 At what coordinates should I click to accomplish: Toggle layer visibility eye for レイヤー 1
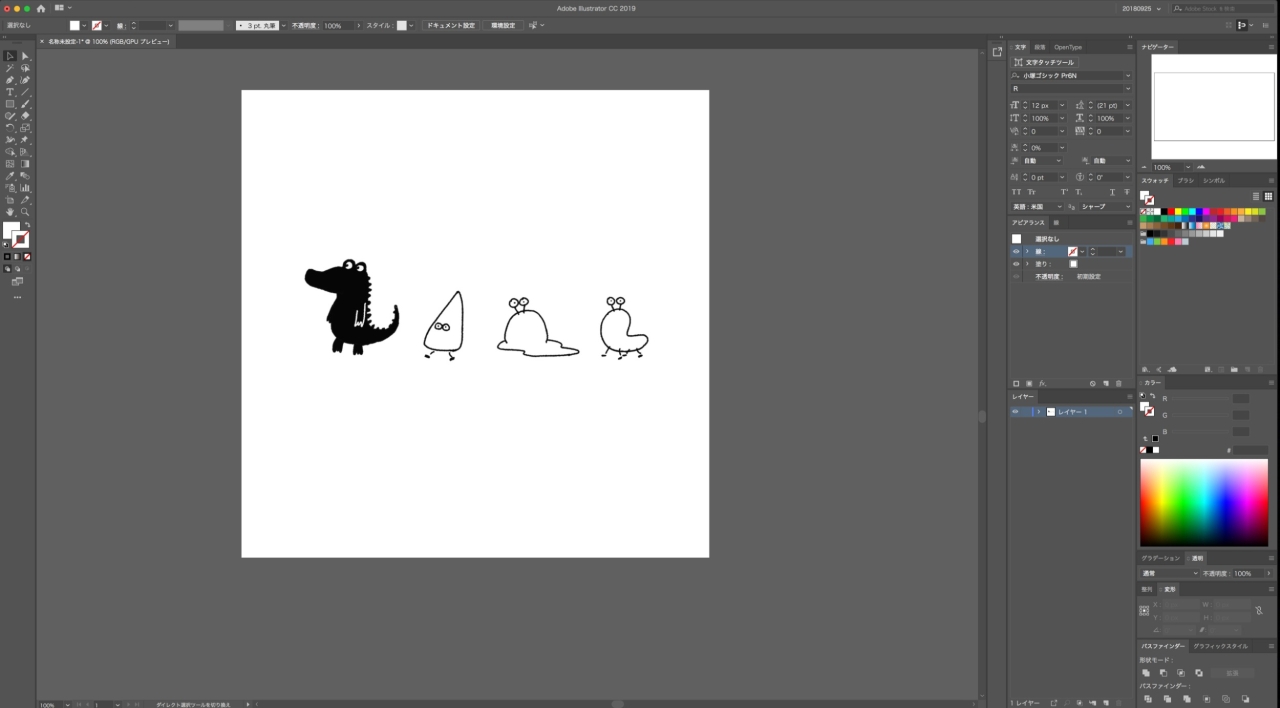1016,411
